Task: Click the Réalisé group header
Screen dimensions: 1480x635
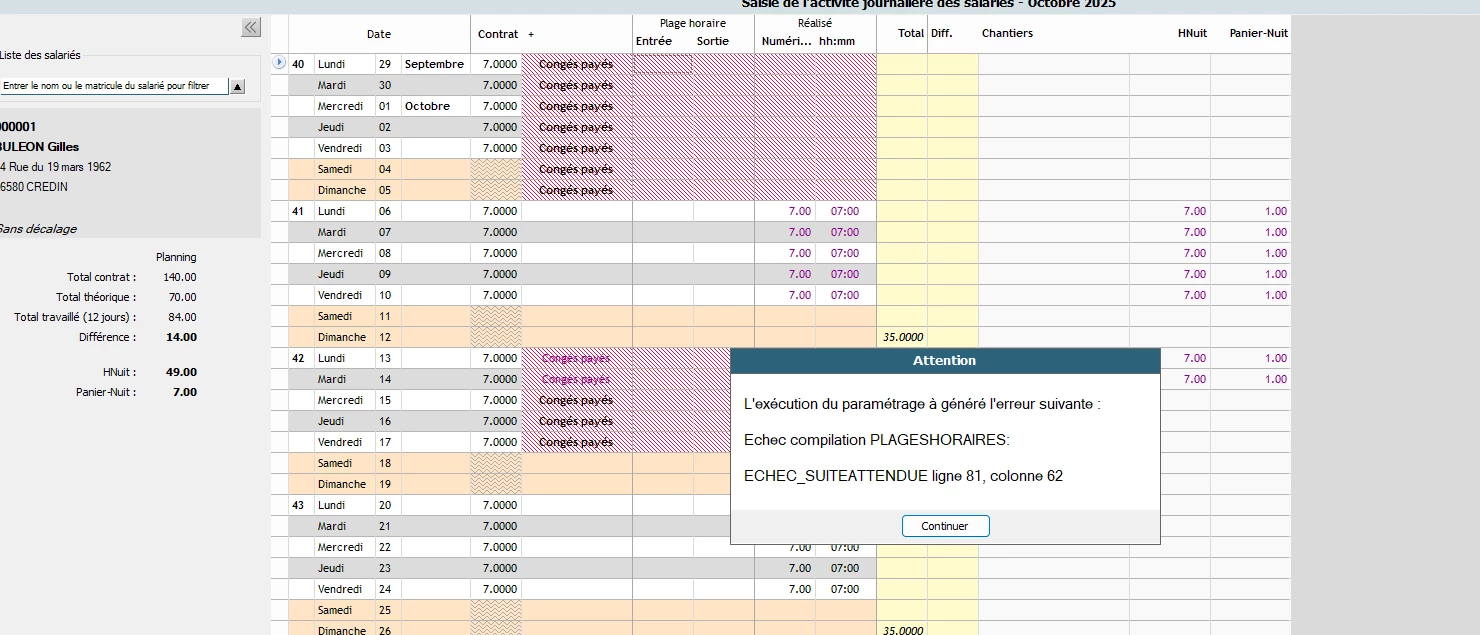Action: pos(815,23)
